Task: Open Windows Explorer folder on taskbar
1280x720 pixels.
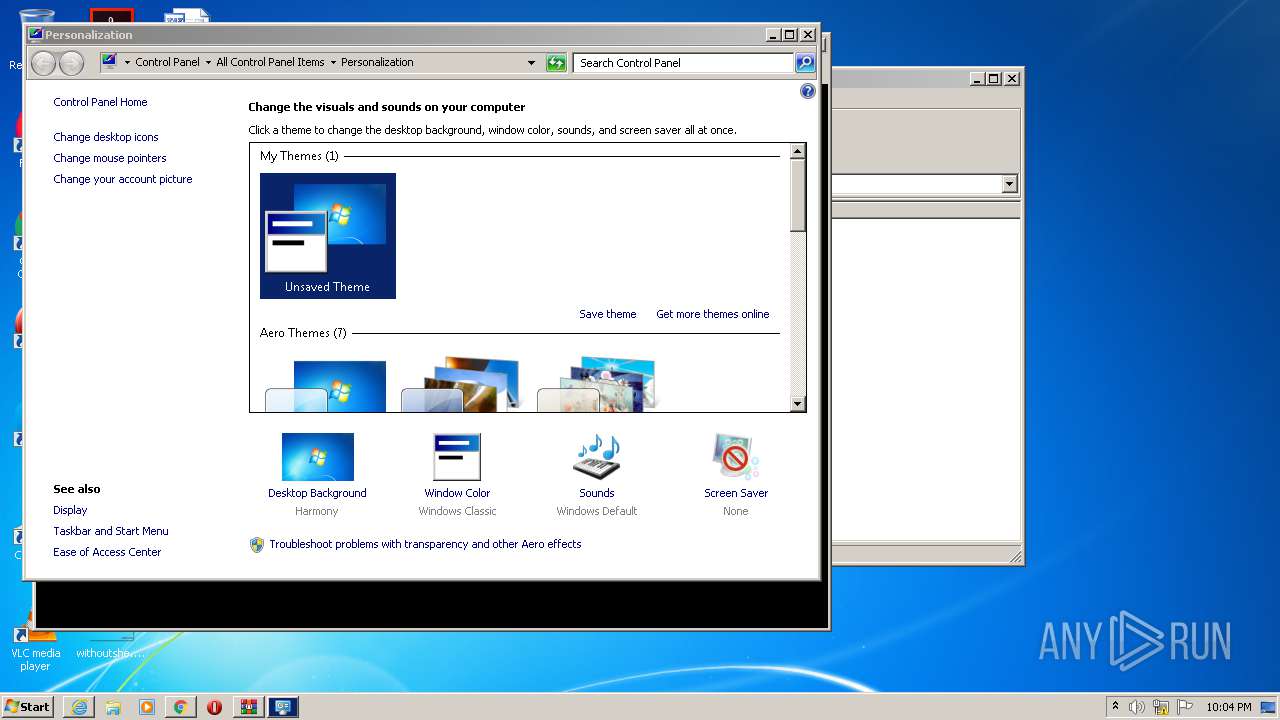Action: (113, 707)
